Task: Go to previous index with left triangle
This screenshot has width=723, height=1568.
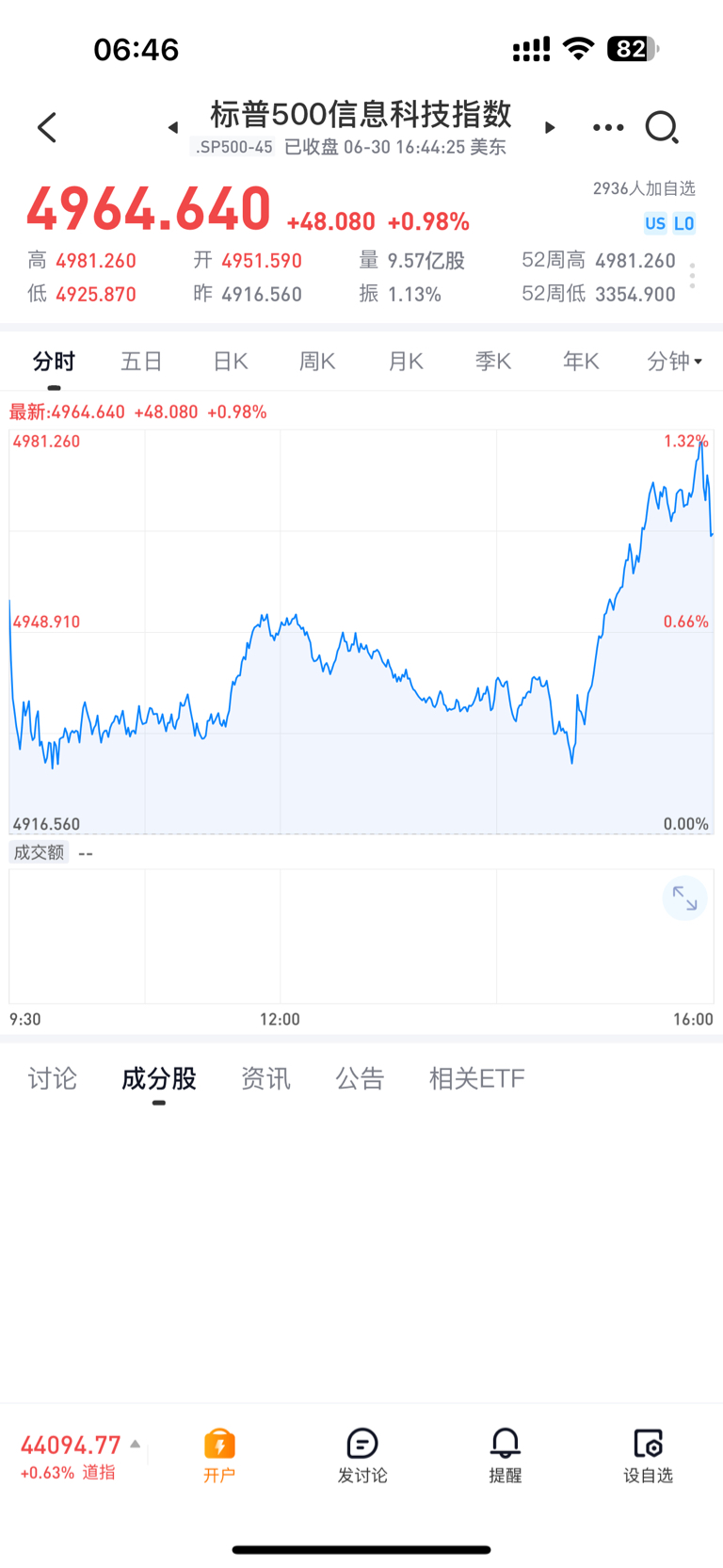Action: coord(173,127)
